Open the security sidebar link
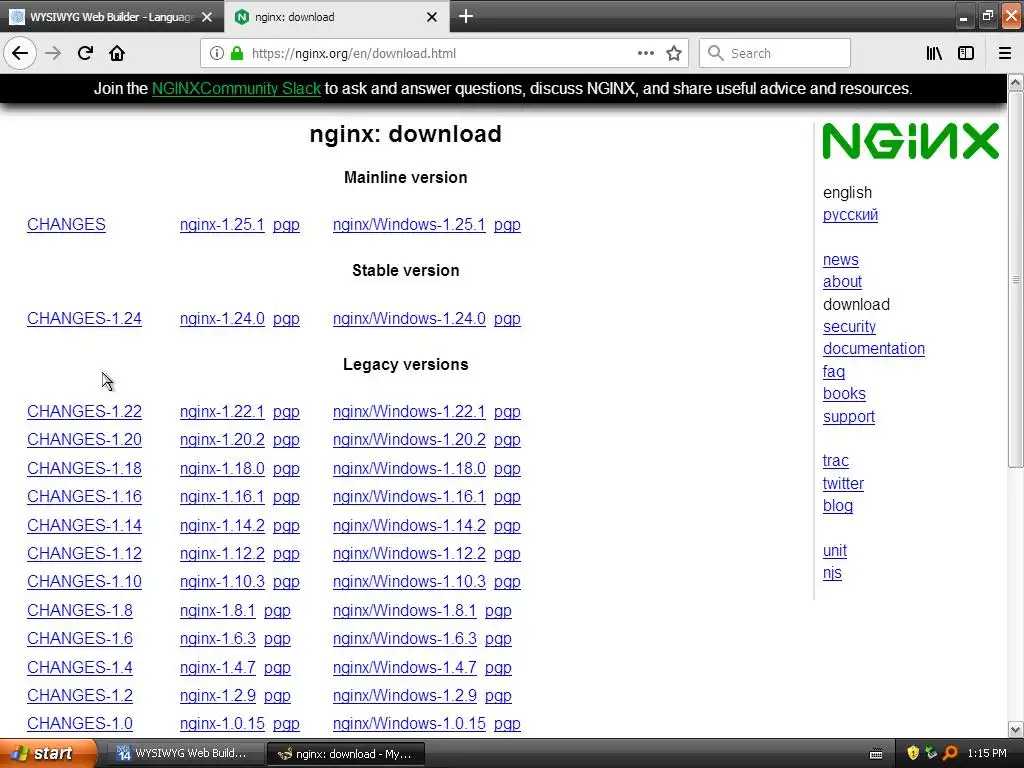This screenshot has height=768, width=1024. tap(849, 327)
